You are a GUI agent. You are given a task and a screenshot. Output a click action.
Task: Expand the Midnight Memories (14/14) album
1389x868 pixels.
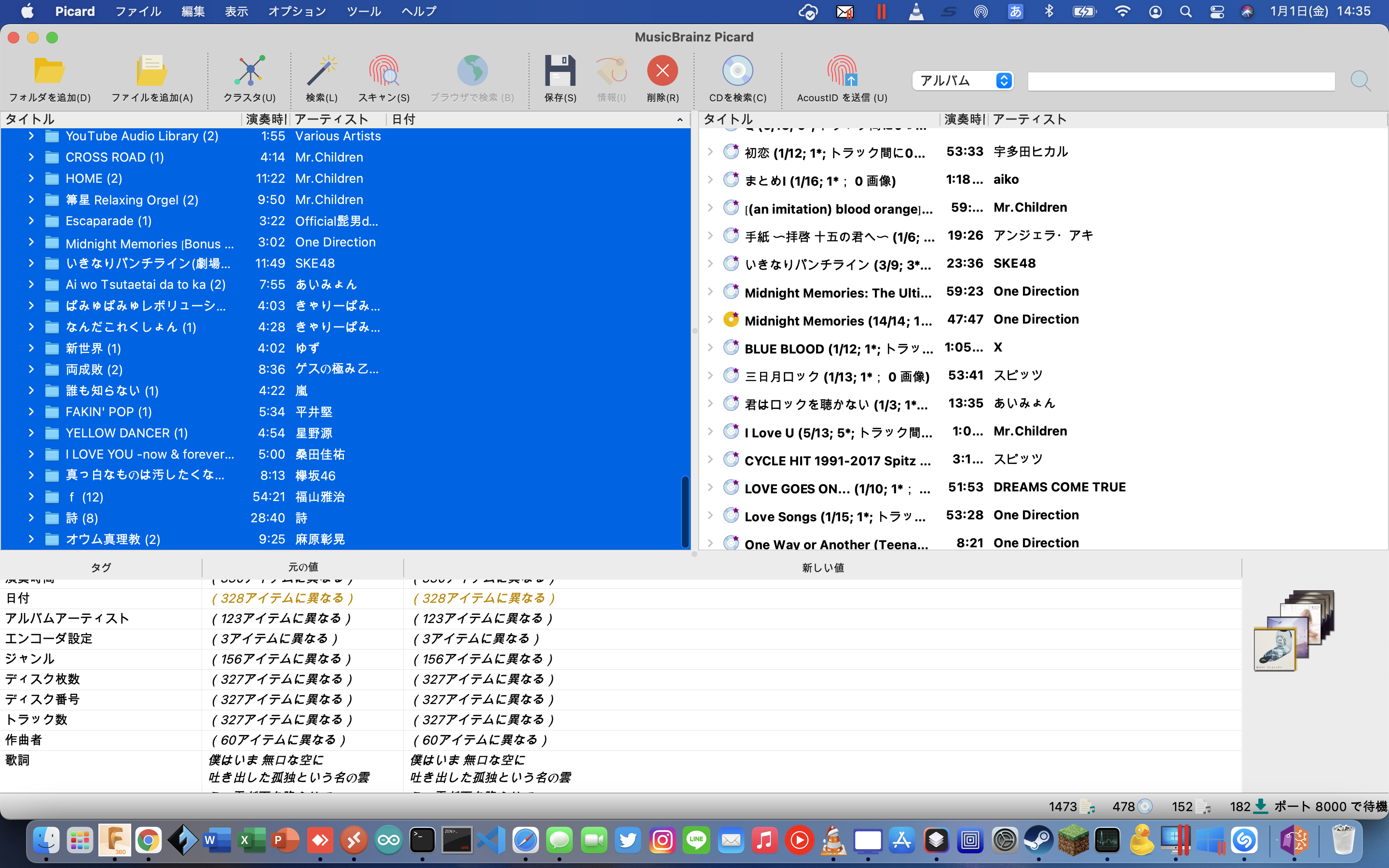710,319
